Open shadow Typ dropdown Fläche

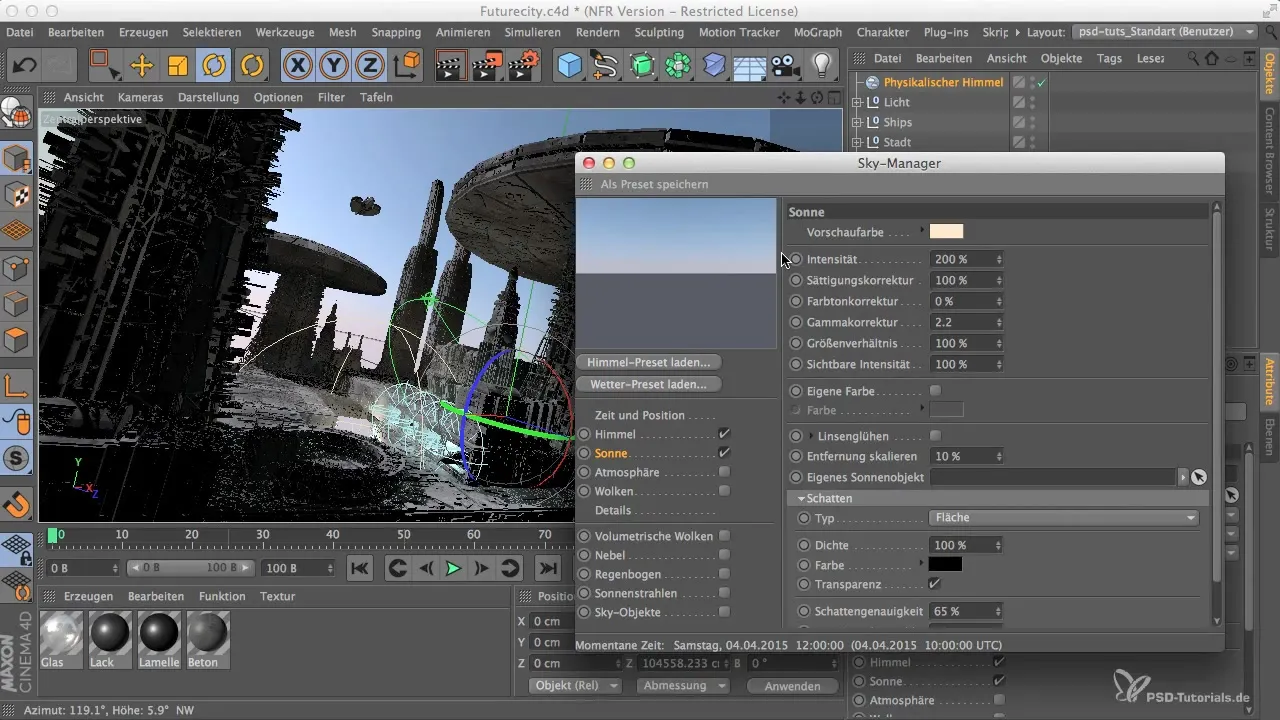[1064, 518]
